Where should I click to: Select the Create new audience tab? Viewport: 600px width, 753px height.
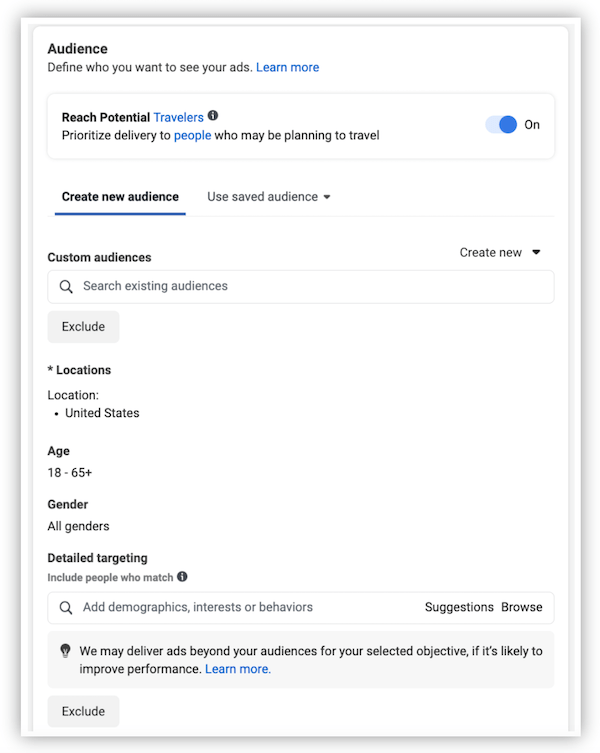pos(120,197)
